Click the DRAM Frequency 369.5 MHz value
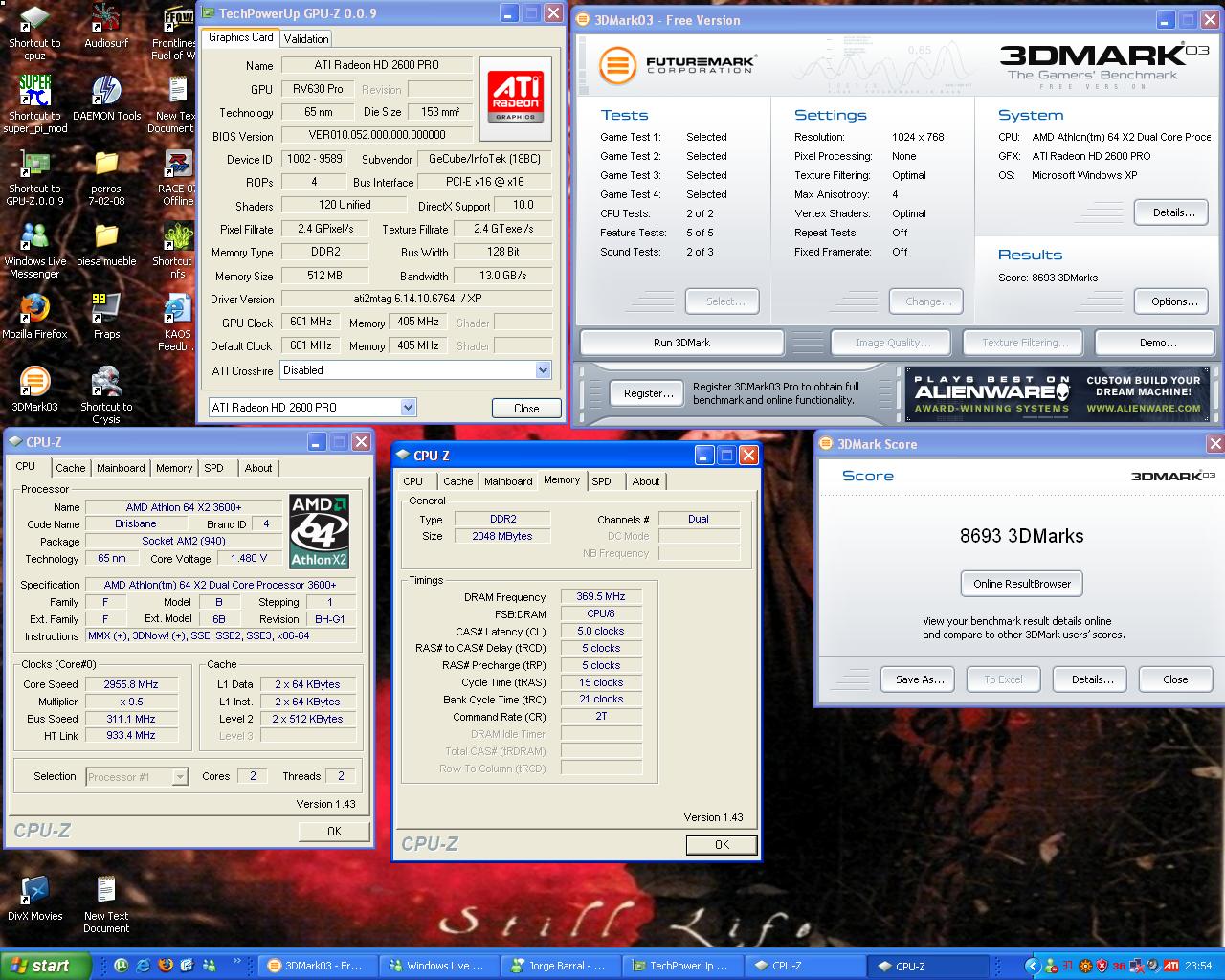The width and height of the screenshot is (1225, 980). (601, 596)
